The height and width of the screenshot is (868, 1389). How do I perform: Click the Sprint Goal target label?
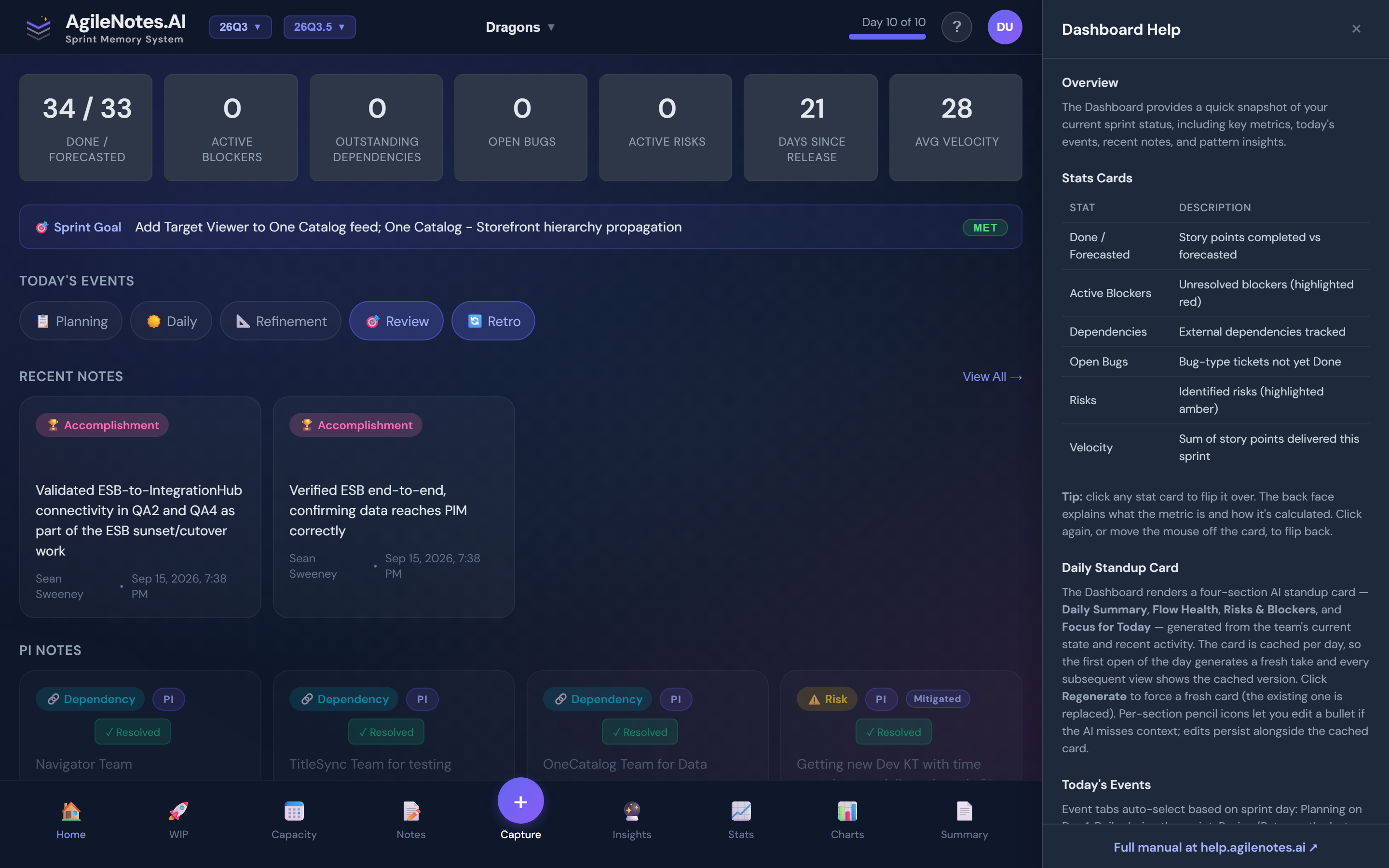[x=79, y=227]
